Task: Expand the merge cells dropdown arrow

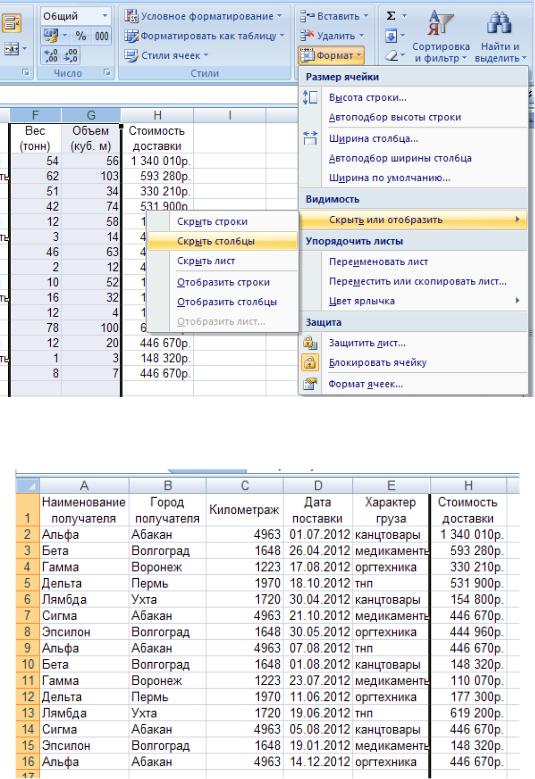Action: click(x=24, y=49)
